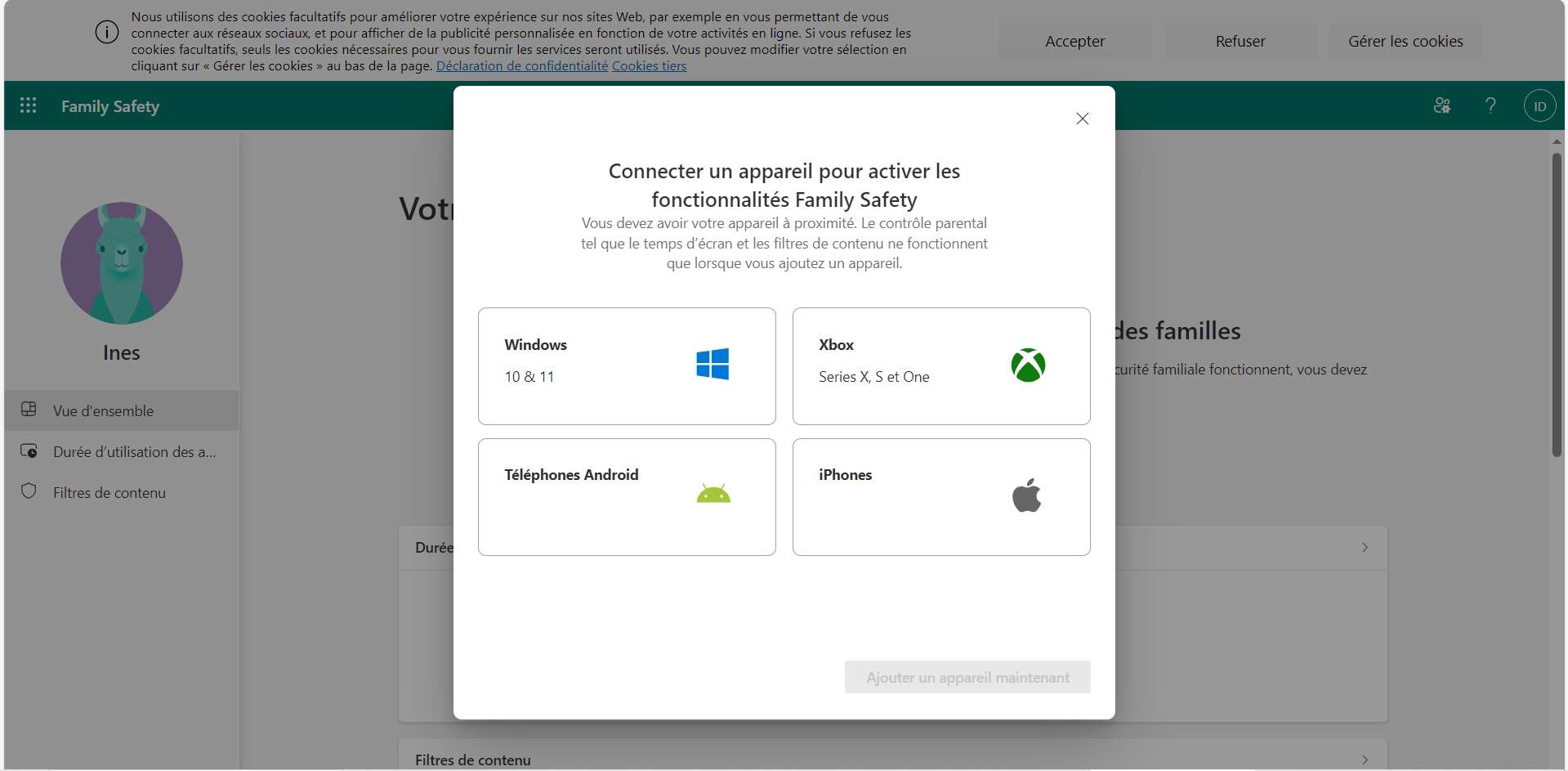Screen dimensions: 1568x771
Task: Click the shield icon for content filters
Action: point(29,491)
